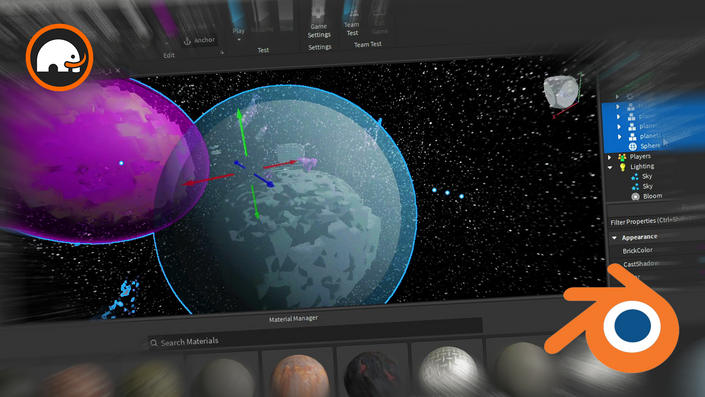Select the Bloom effect icon
The height and width of the screenshot is (397, 705).
(635, 196)
